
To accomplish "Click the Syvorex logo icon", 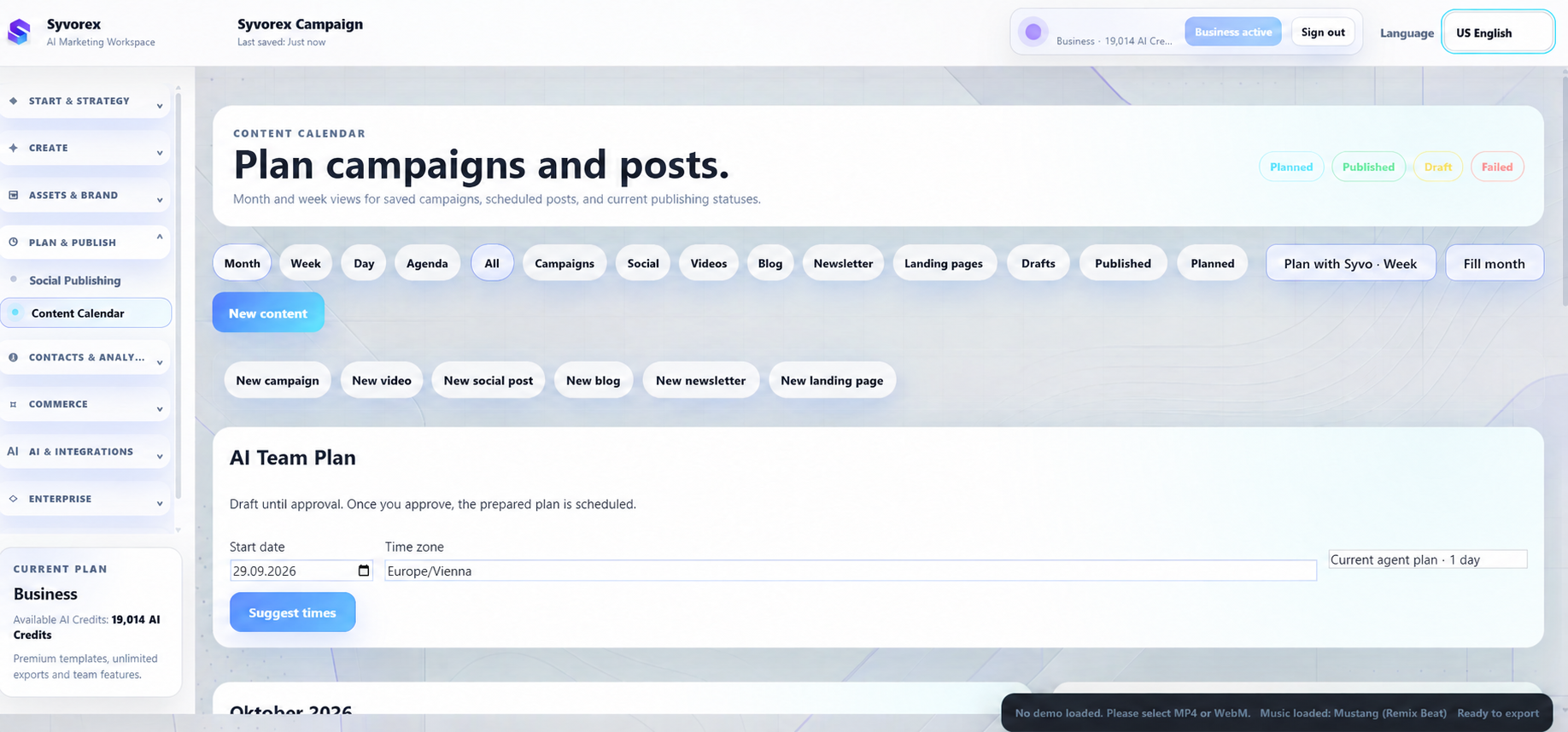I will coord(19,32).
